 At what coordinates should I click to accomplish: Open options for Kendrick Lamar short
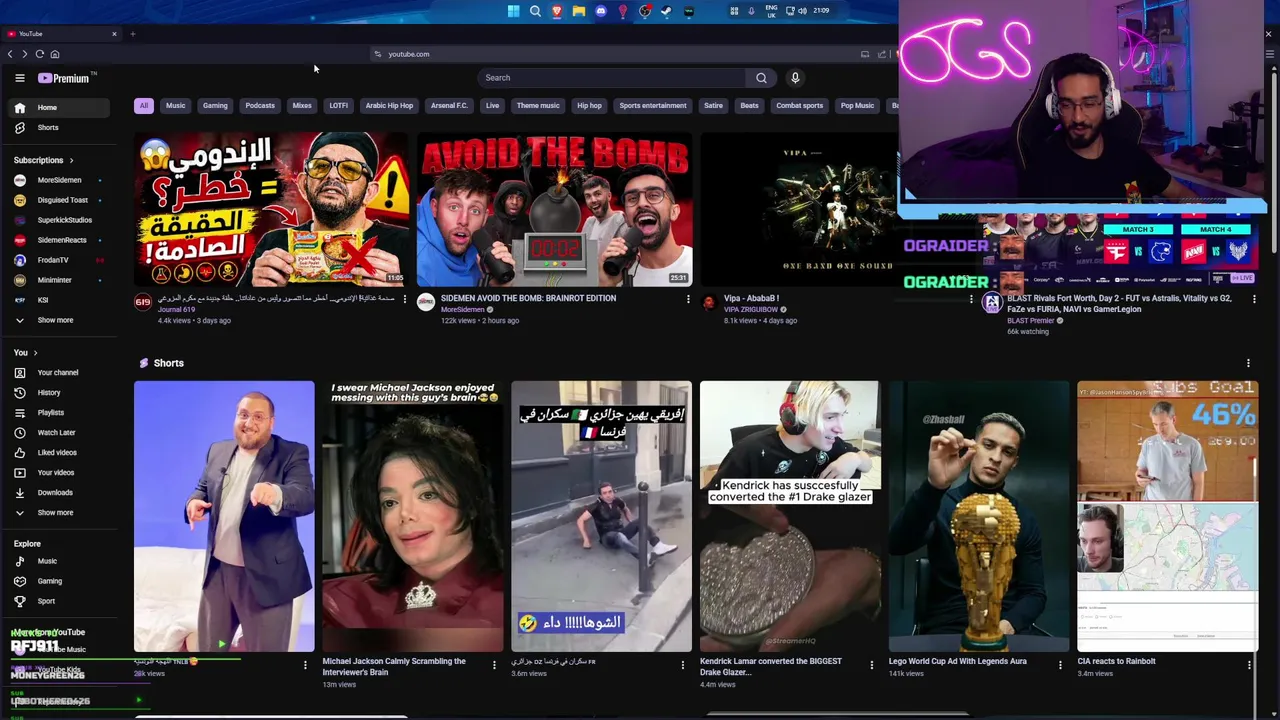(871, 665)
